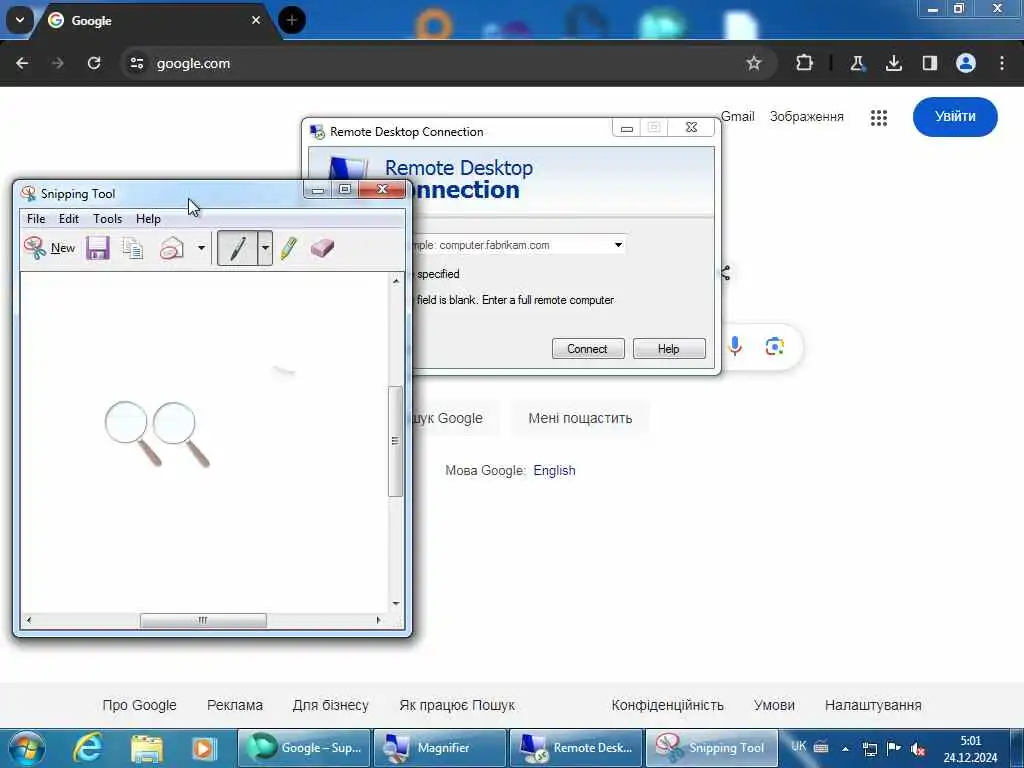Open the Налаштування footer menu
This screenshot has width=1024, height=768.
(873, 705)
